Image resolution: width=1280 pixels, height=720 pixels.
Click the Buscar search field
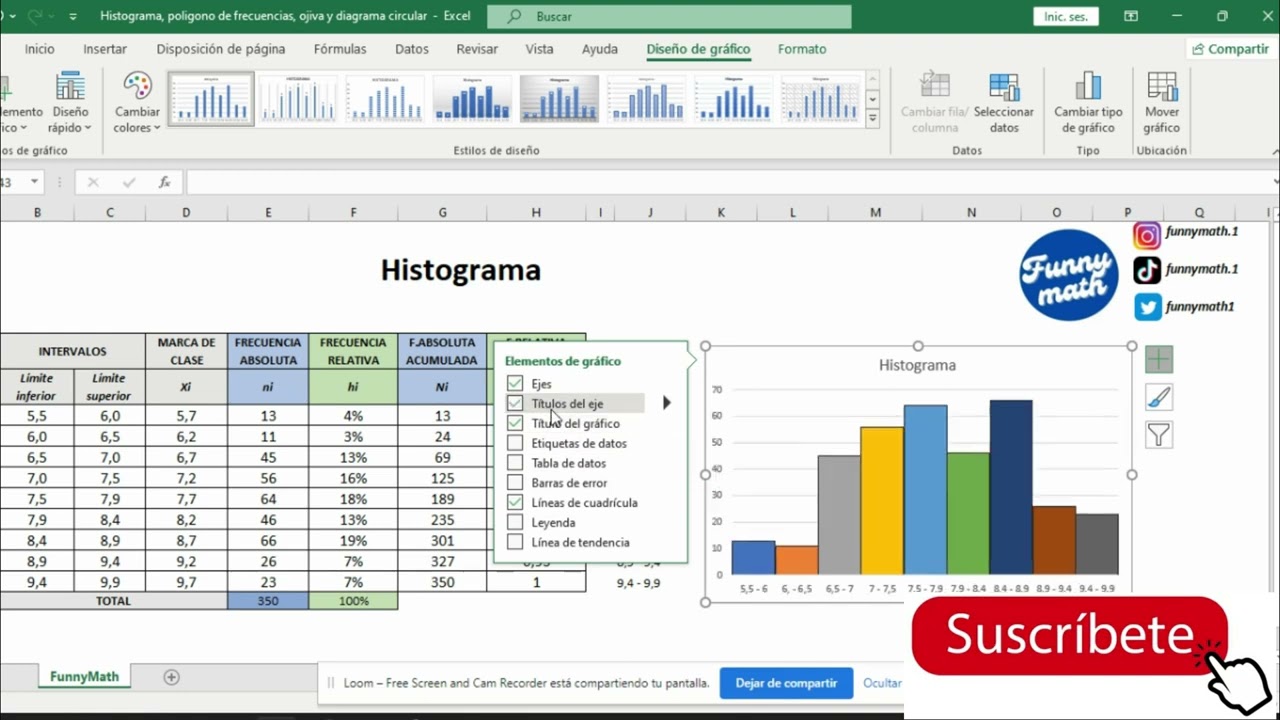669,16
